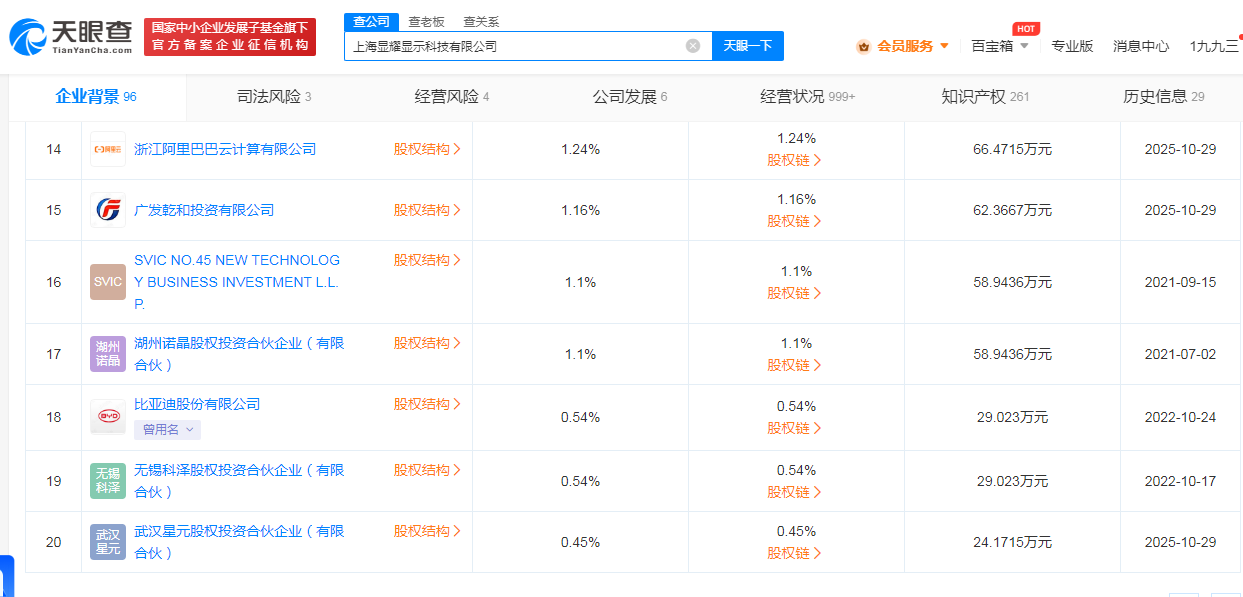Open the 专业版 link

pyautogui.click(x=1072, y=46)
